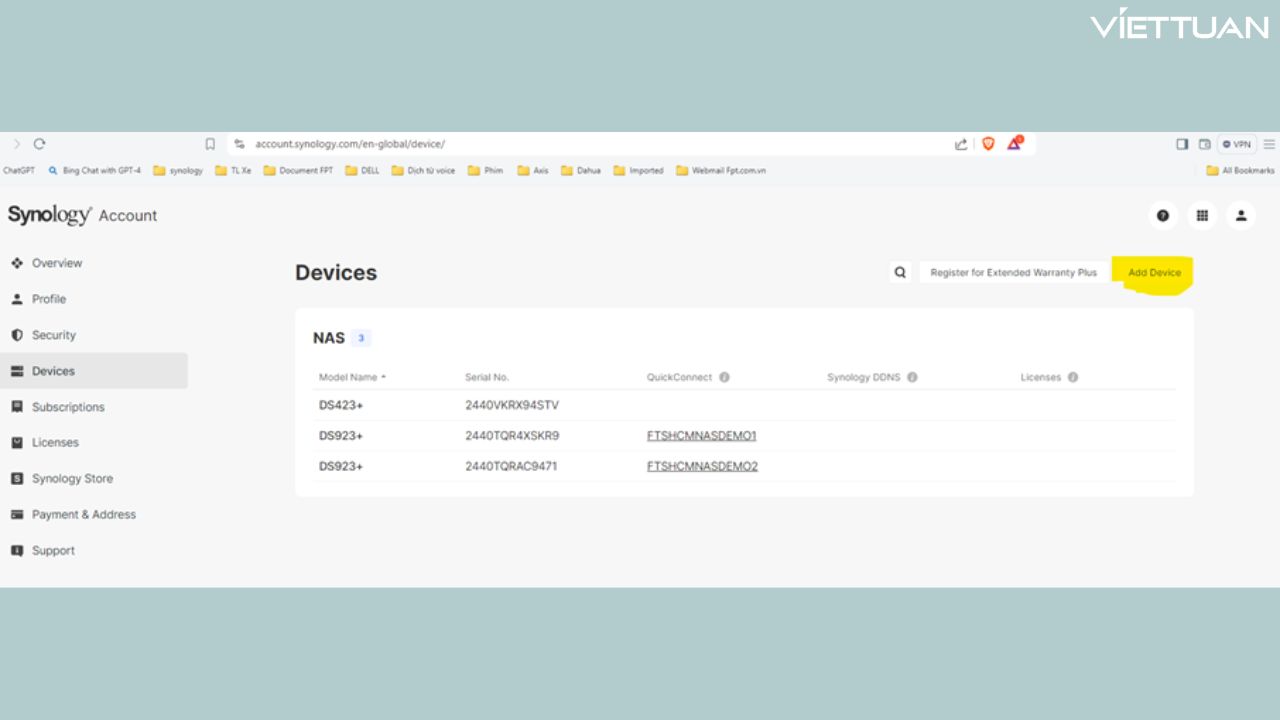This screenshot has width=1280, height=720.
Task: Open FTSHCMNASDEMO2 QuickConnect link
Action: tap(702, 466)
